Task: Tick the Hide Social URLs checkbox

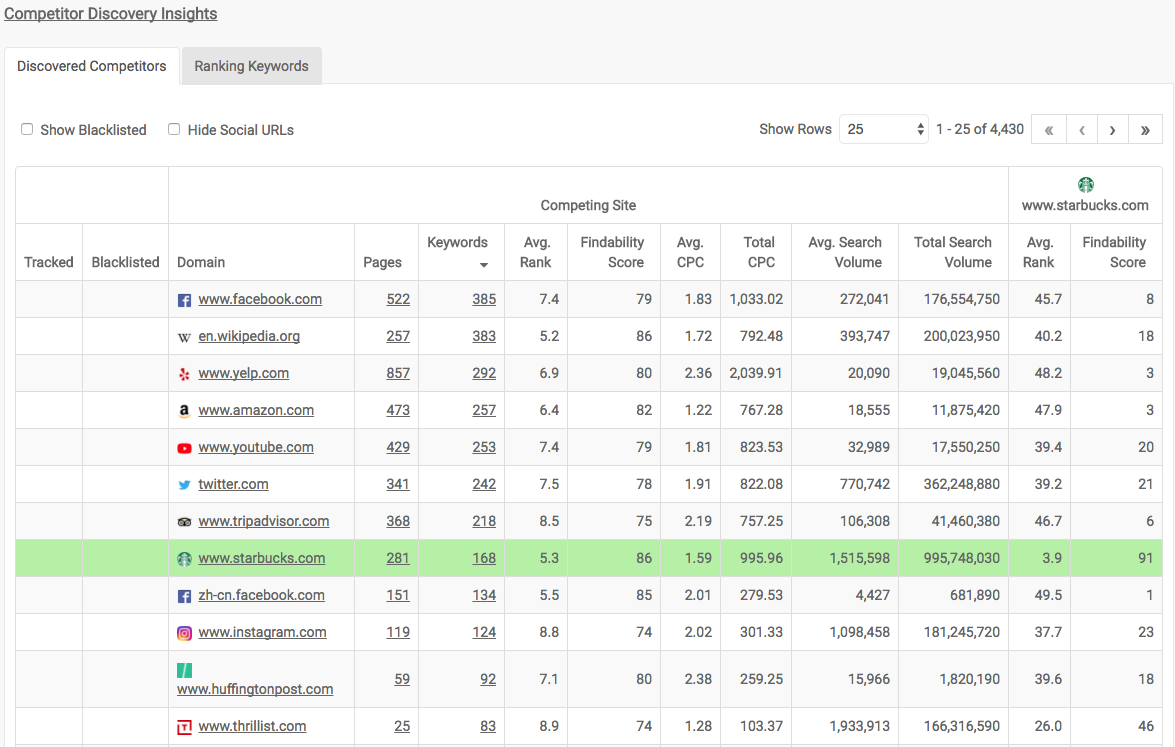Action: 174,129
